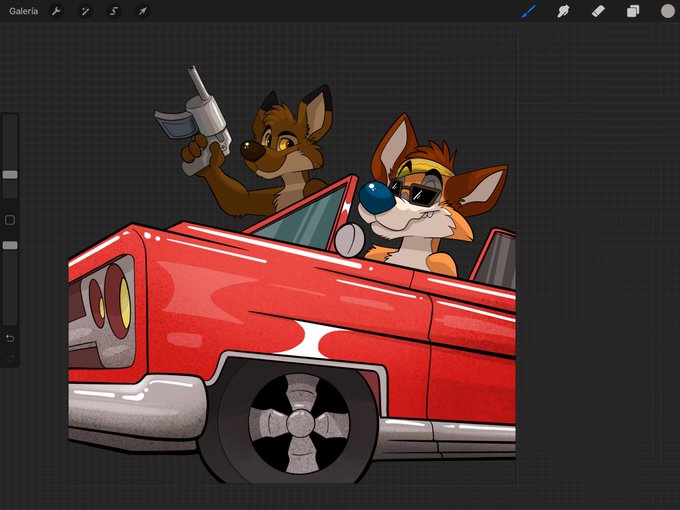Open the Actions wrench menu
The height and width of the screenshot is (510, 680).
(x=56, y=11)
